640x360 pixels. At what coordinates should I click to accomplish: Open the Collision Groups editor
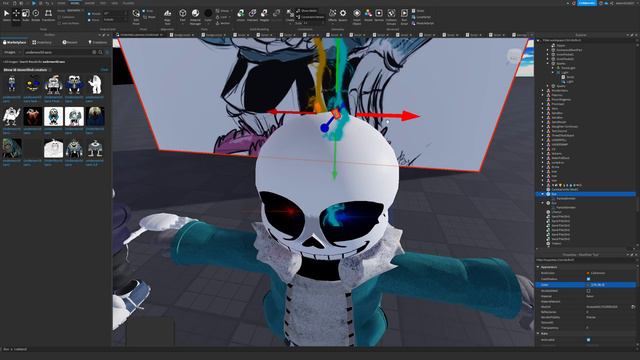pyautogui.click(x=391, y=17)
